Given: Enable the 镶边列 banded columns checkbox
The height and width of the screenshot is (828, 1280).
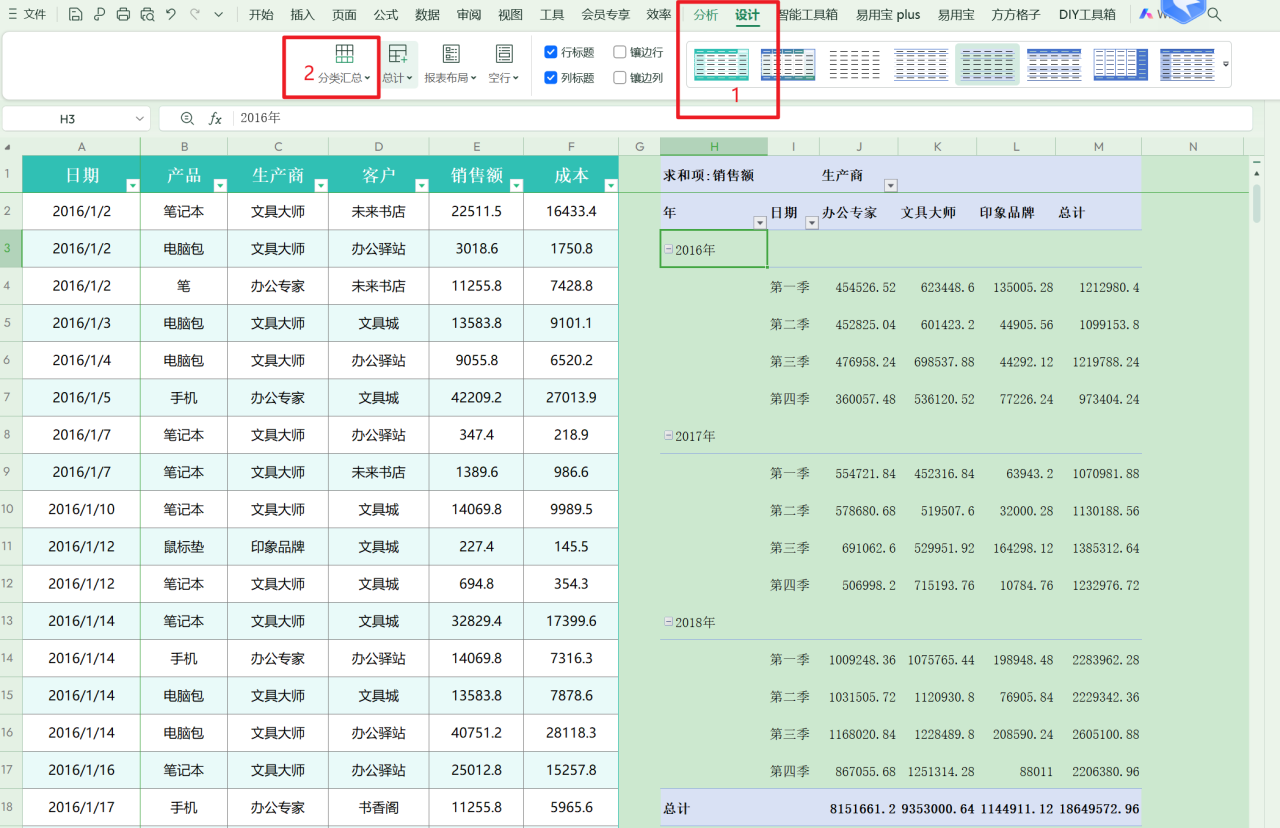Looking at the screenshot, I should (x=620, y=77).
